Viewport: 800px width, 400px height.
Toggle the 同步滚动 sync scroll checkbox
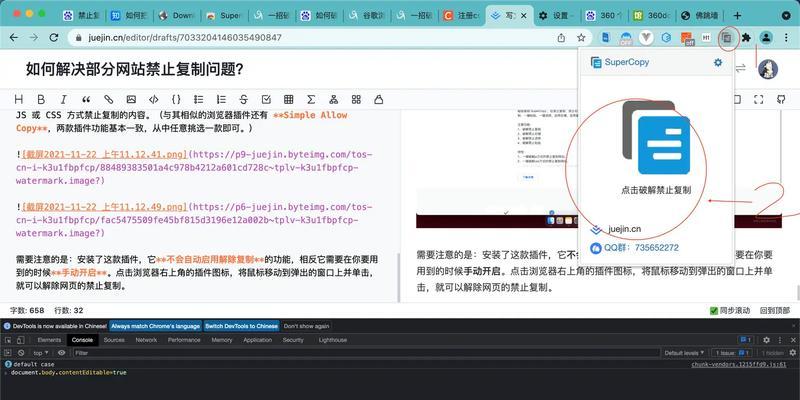pos(713,310)
